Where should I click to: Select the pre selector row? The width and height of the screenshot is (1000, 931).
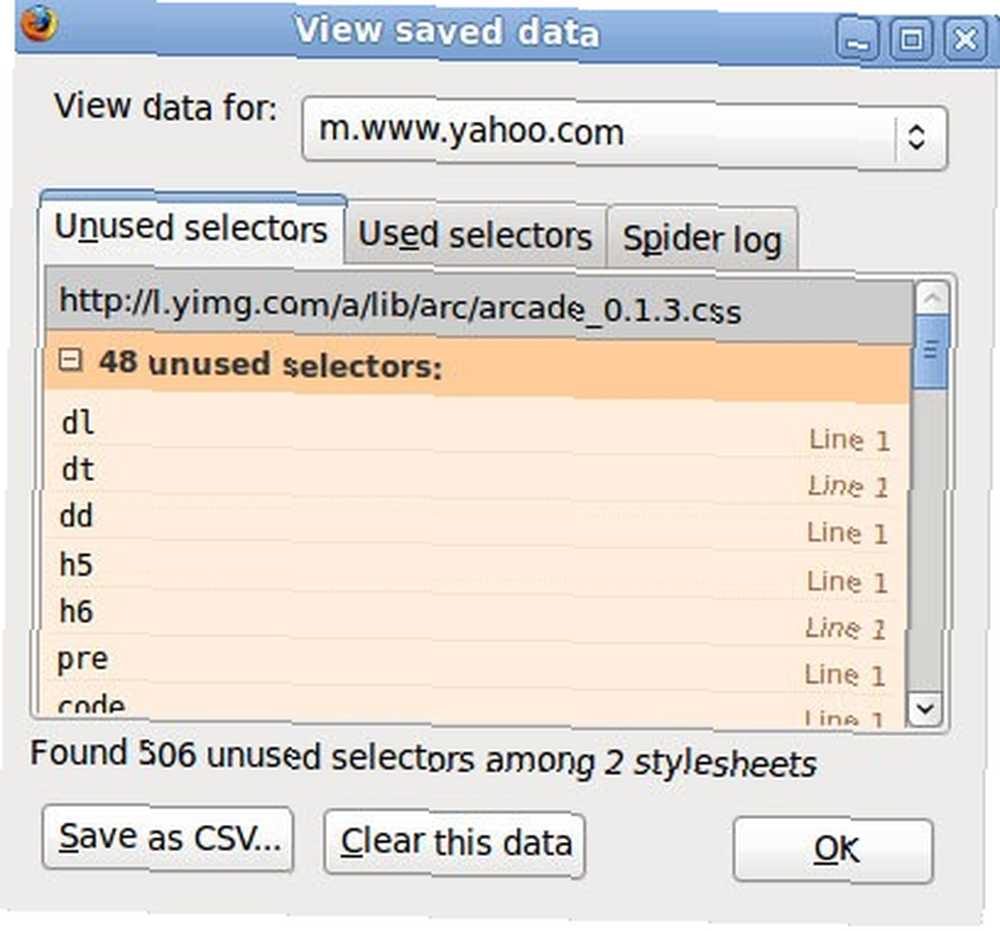tap(472, 663)
